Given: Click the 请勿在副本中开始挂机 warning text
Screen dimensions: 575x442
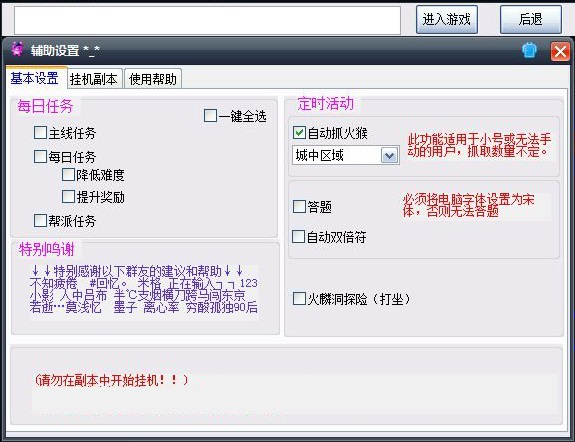Looking at the screenshot, I should click(111, 380).
